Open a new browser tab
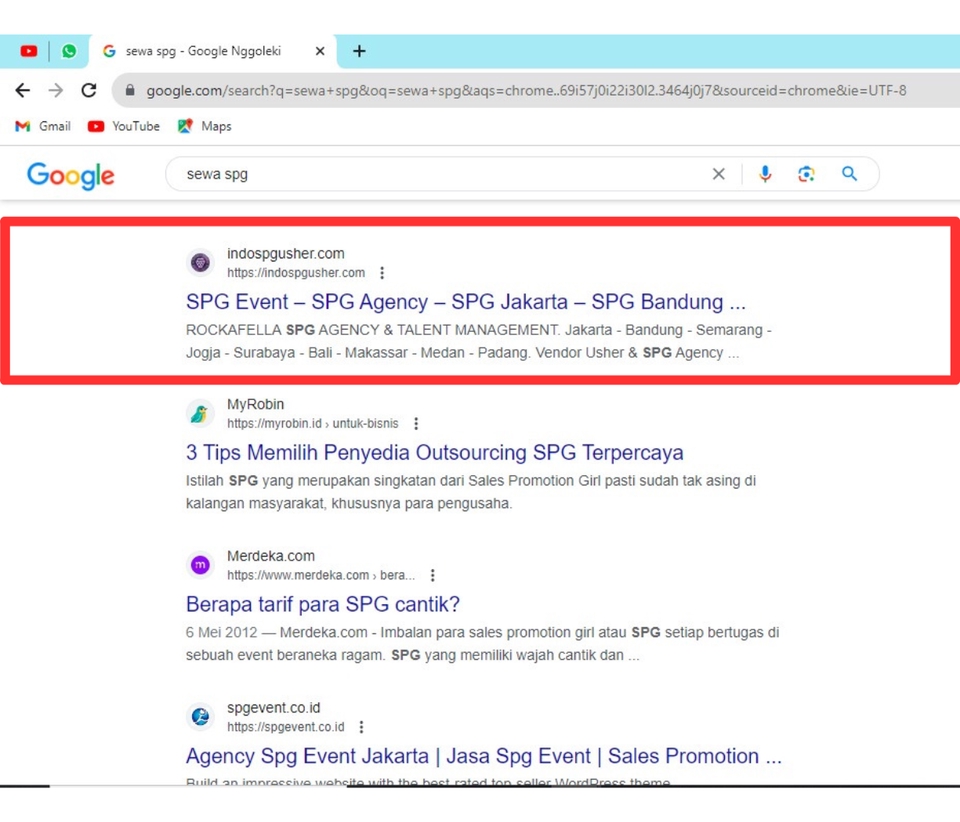This screenshot has height=822, width=960. [x=359, y=50]
